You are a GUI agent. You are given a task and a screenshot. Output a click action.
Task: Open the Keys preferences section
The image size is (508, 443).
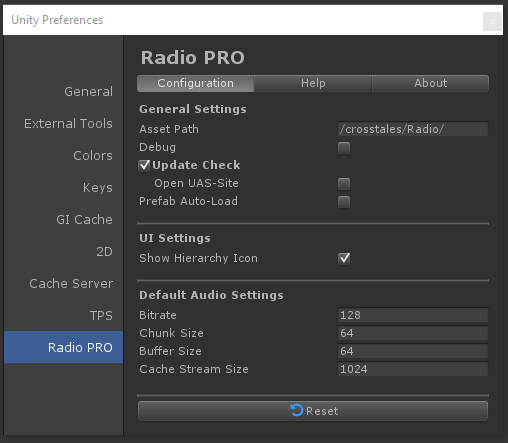click(x=63, y=187)
